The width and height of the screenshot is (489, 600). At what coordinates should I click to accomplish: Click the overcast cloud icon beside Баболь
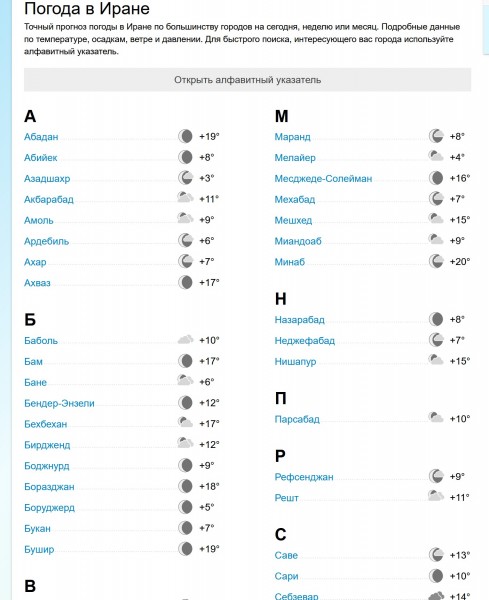pyautogui.click(x=186, y=339)
